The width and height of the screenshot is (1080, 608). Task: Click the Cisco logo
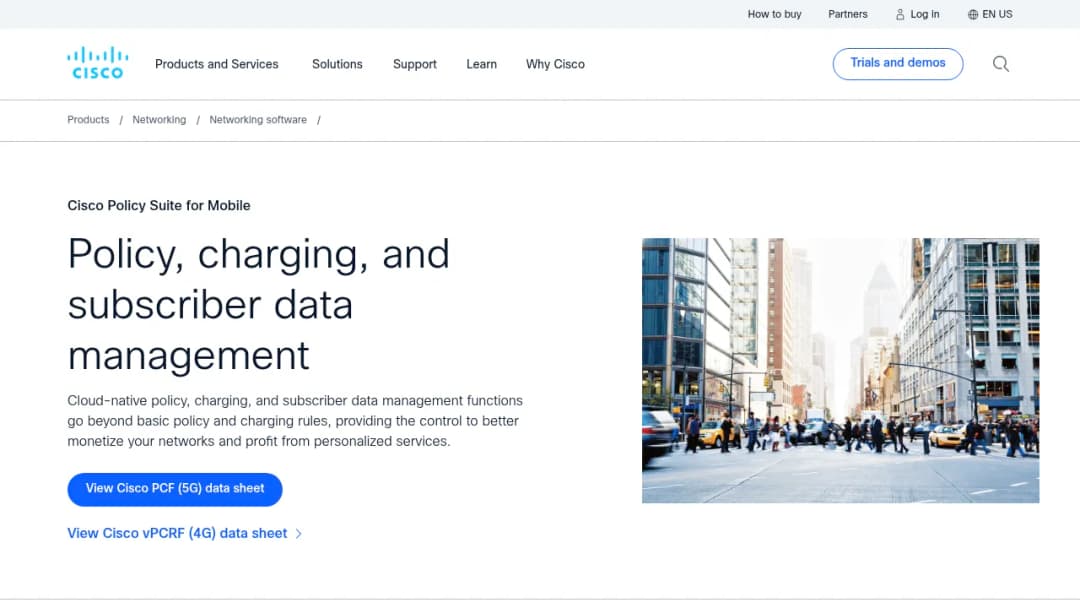click(97, 63)
